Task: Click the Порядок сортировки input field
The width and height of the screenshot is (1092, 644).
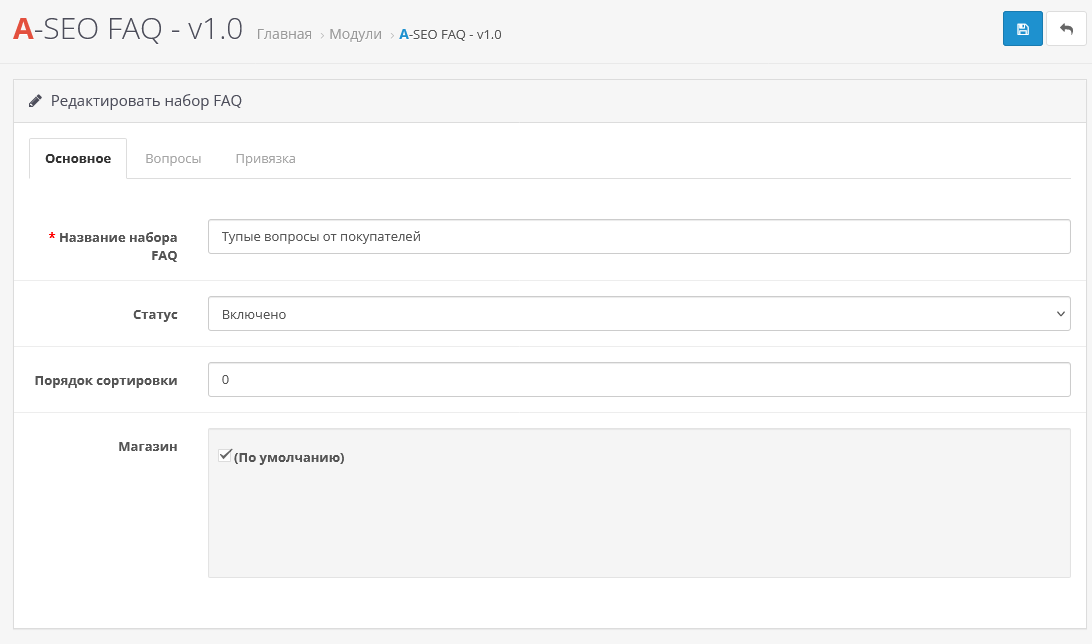Action: (639, 380)
